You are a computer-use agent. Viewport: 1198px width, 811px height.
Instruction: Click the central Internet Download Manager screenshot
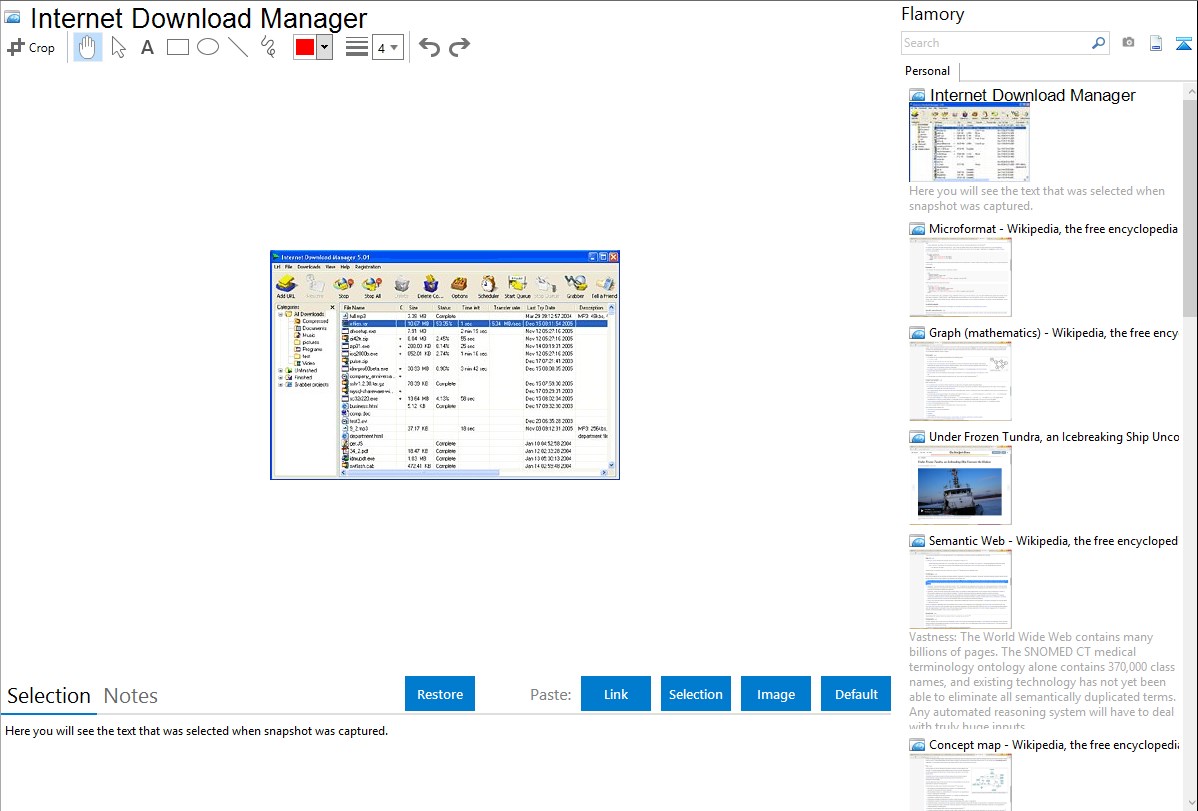(445, 365)
